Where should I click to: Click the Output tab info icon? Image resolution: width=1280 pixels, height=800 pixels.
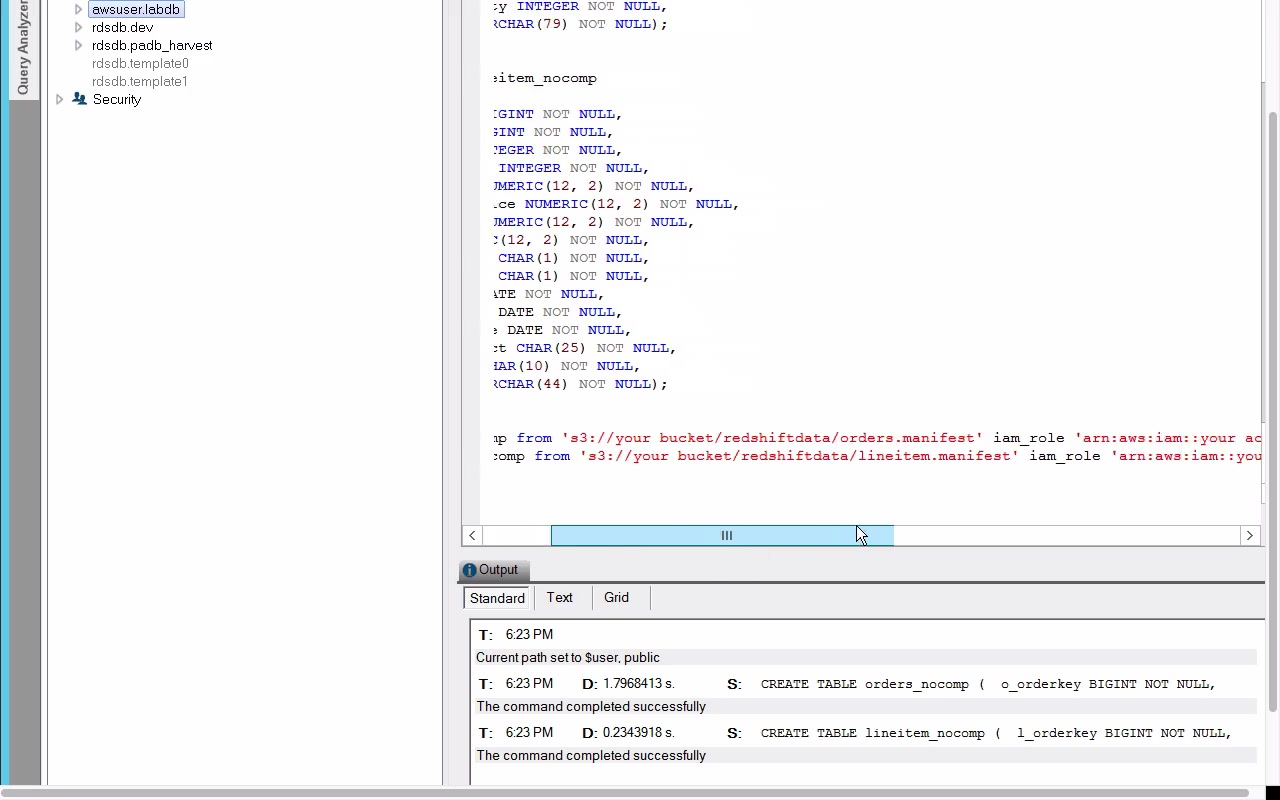pos(469,570)
